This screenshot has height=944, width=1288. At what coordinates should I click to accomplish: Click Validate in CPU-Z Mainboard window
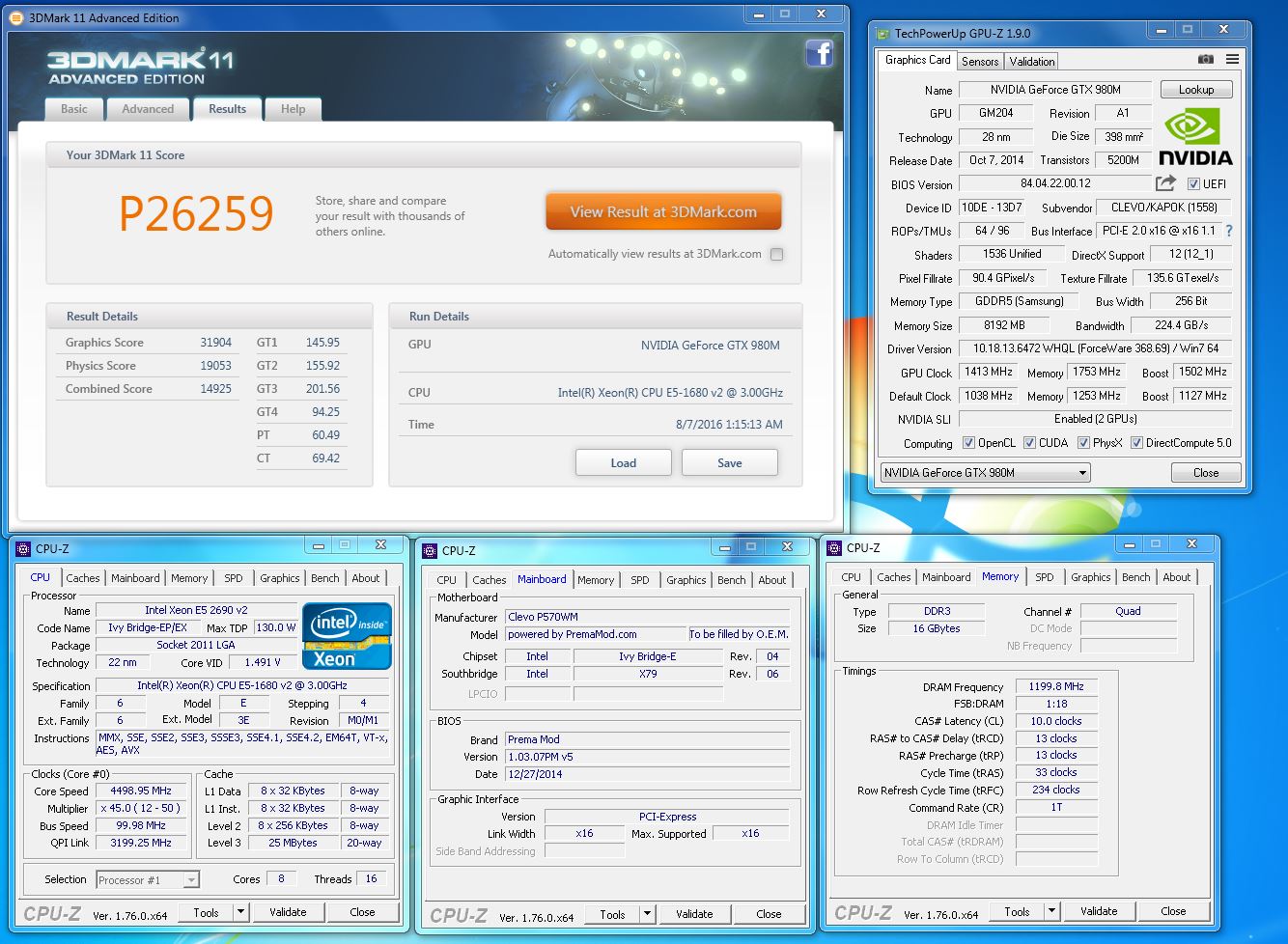tap(694, 914)
